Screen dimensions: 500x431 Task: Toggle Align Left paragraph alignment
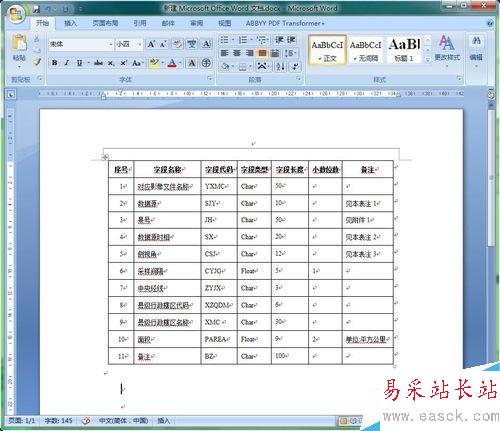224,53
